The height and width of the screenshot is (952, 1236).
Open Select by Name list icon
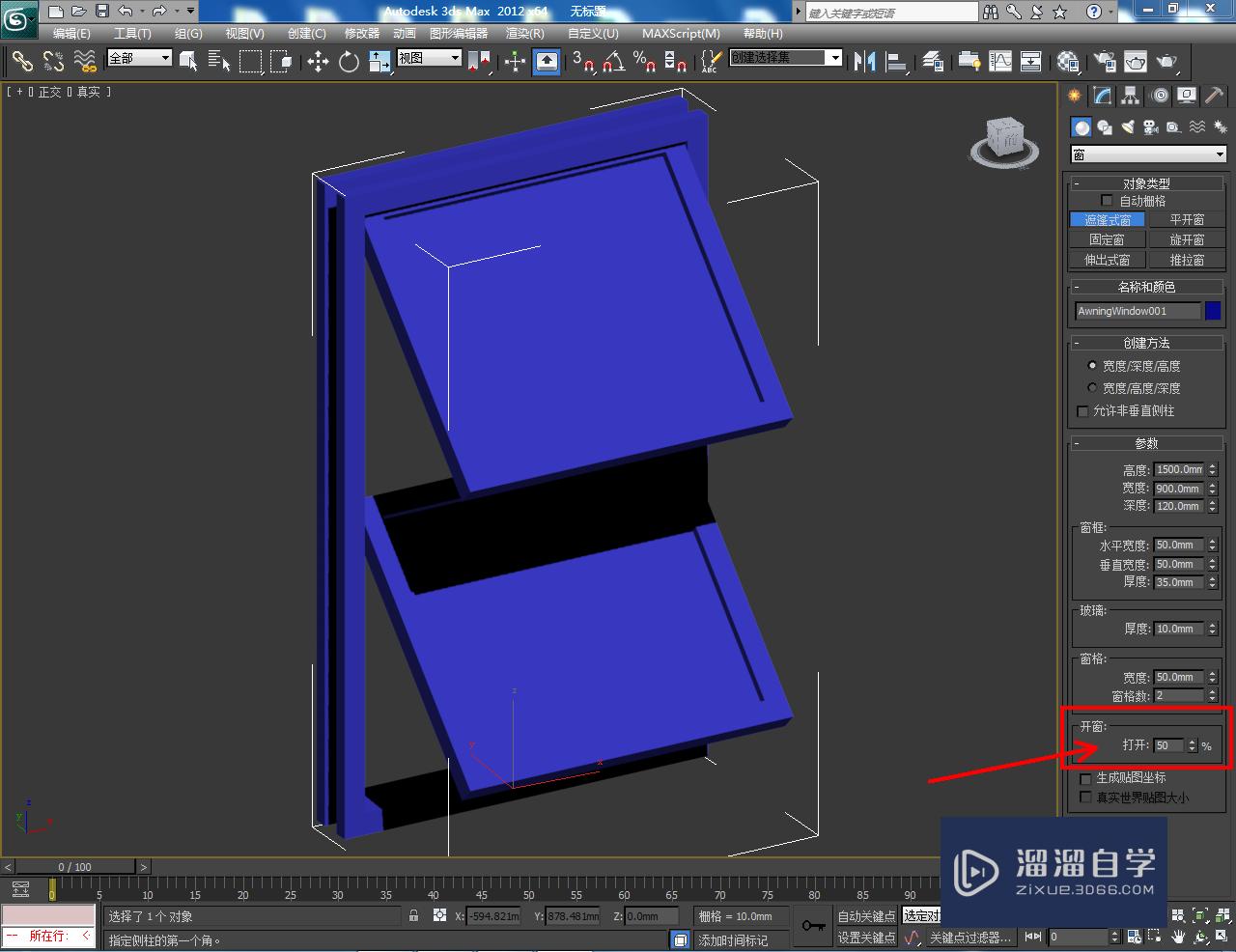click(x=220, y=62)
